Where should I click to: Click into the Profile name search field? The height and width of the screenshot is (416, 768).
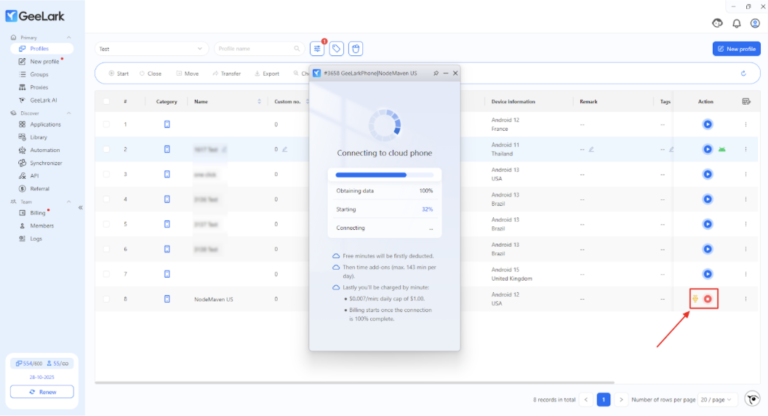pyautogui.click(x=254, y=48)
